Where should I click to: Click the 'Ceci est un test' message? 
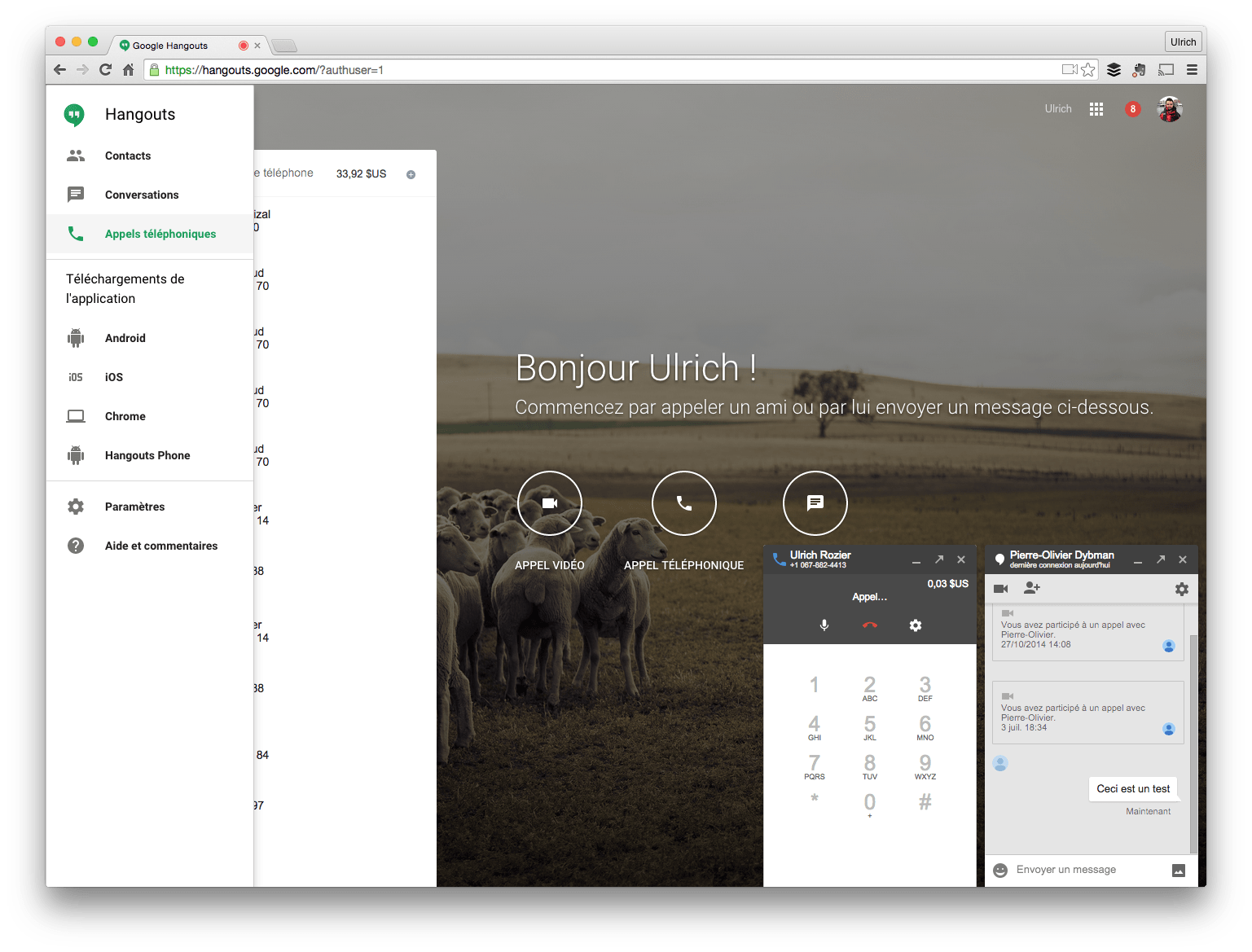(x=1133, y=789)
